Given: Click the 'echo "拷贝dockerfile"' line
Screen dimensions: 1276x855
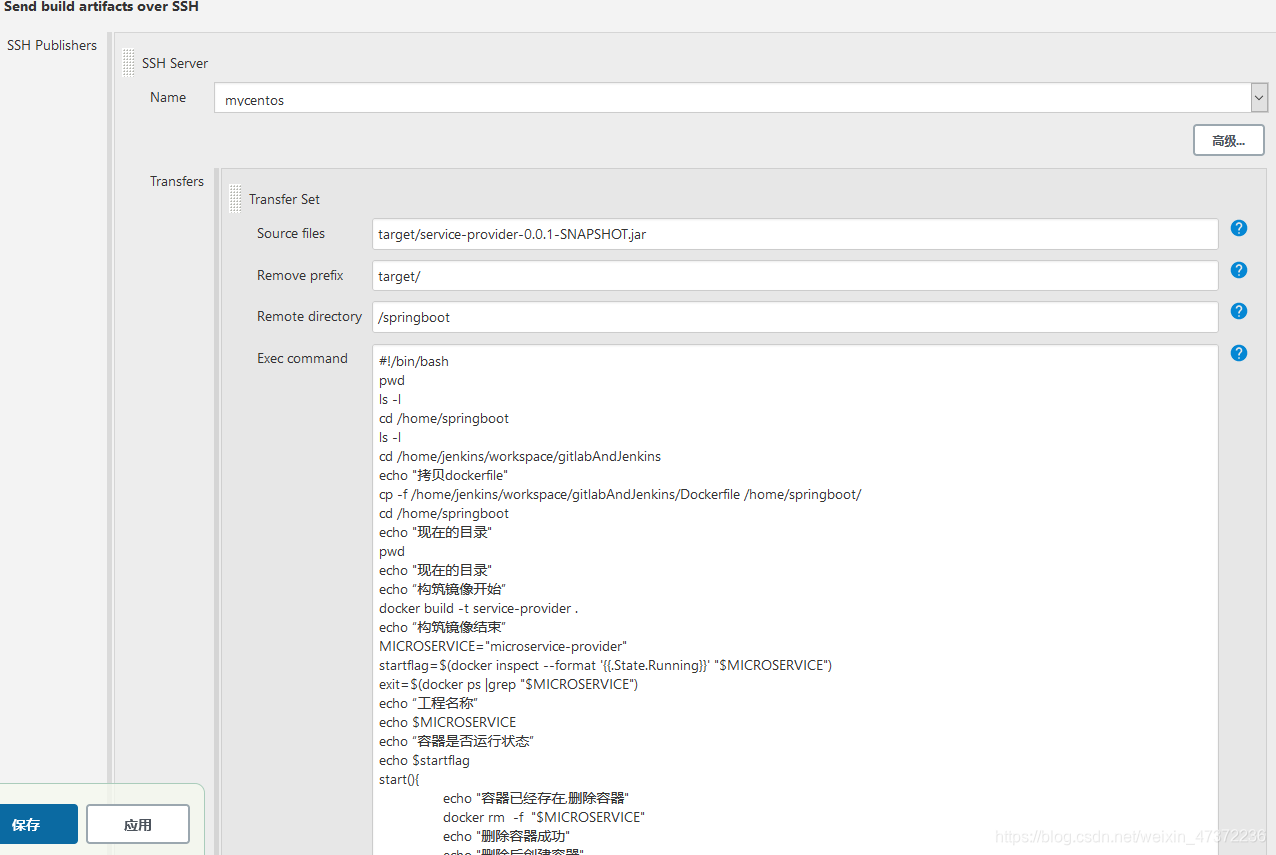Looking at the screenshot, I should pyautogui.click(x=444, y=475).
